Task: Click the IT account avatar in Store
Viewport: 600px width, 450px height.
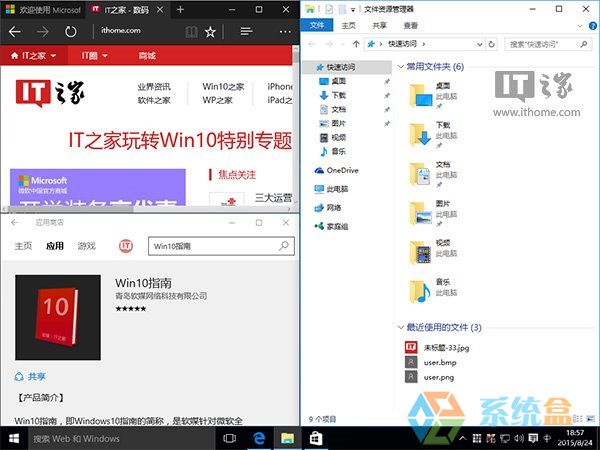Action: 126,246
